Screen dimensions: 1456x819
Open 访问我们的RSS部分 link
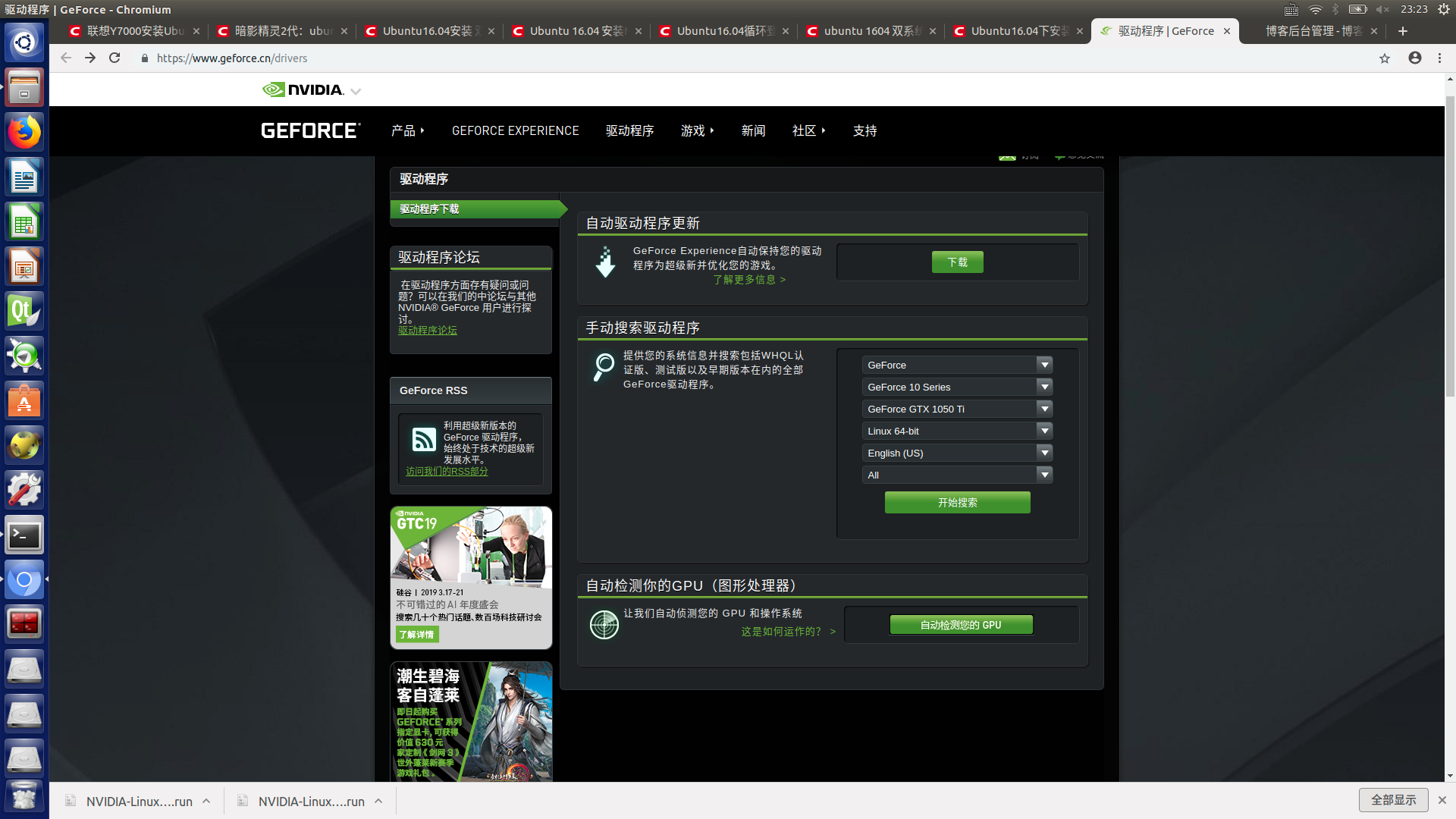(447, 472)
